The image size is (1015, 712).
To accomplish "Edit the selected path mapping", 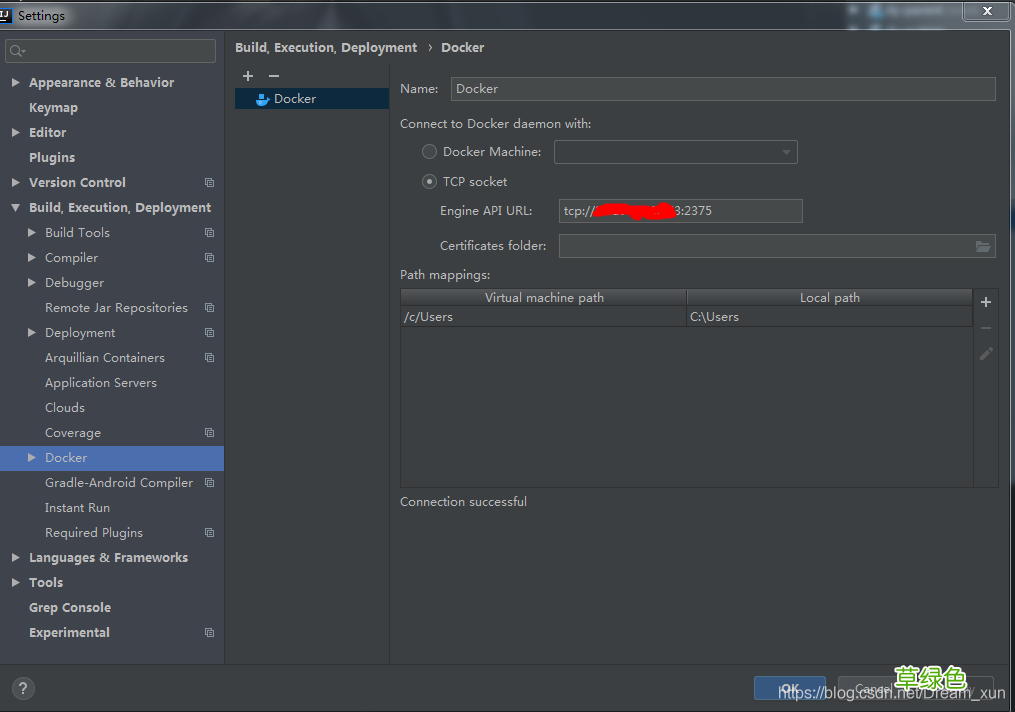I will [985, 353].
